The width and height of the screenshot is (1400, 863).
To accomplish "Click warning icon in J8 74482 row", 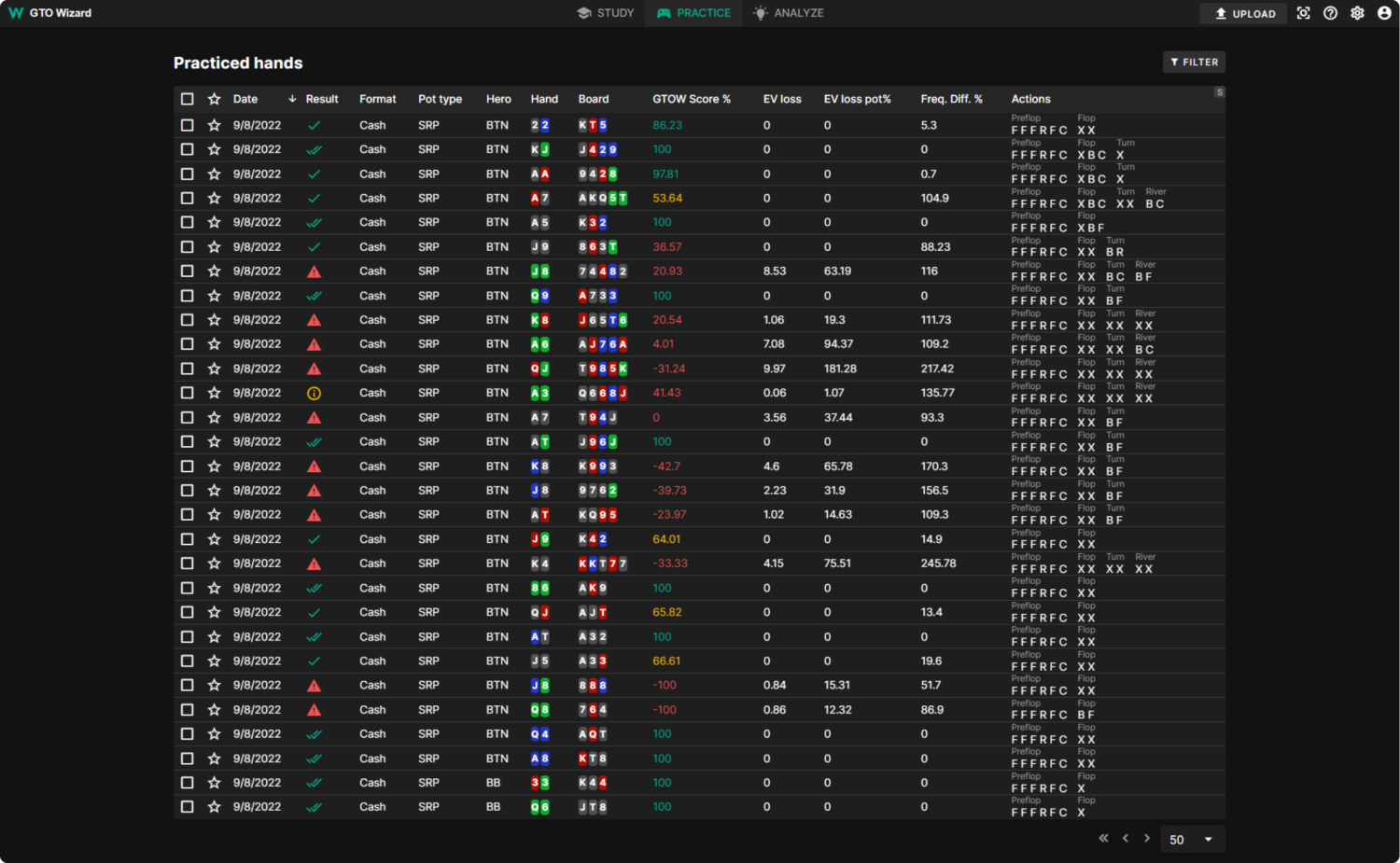I will click(x=315, y=271).
